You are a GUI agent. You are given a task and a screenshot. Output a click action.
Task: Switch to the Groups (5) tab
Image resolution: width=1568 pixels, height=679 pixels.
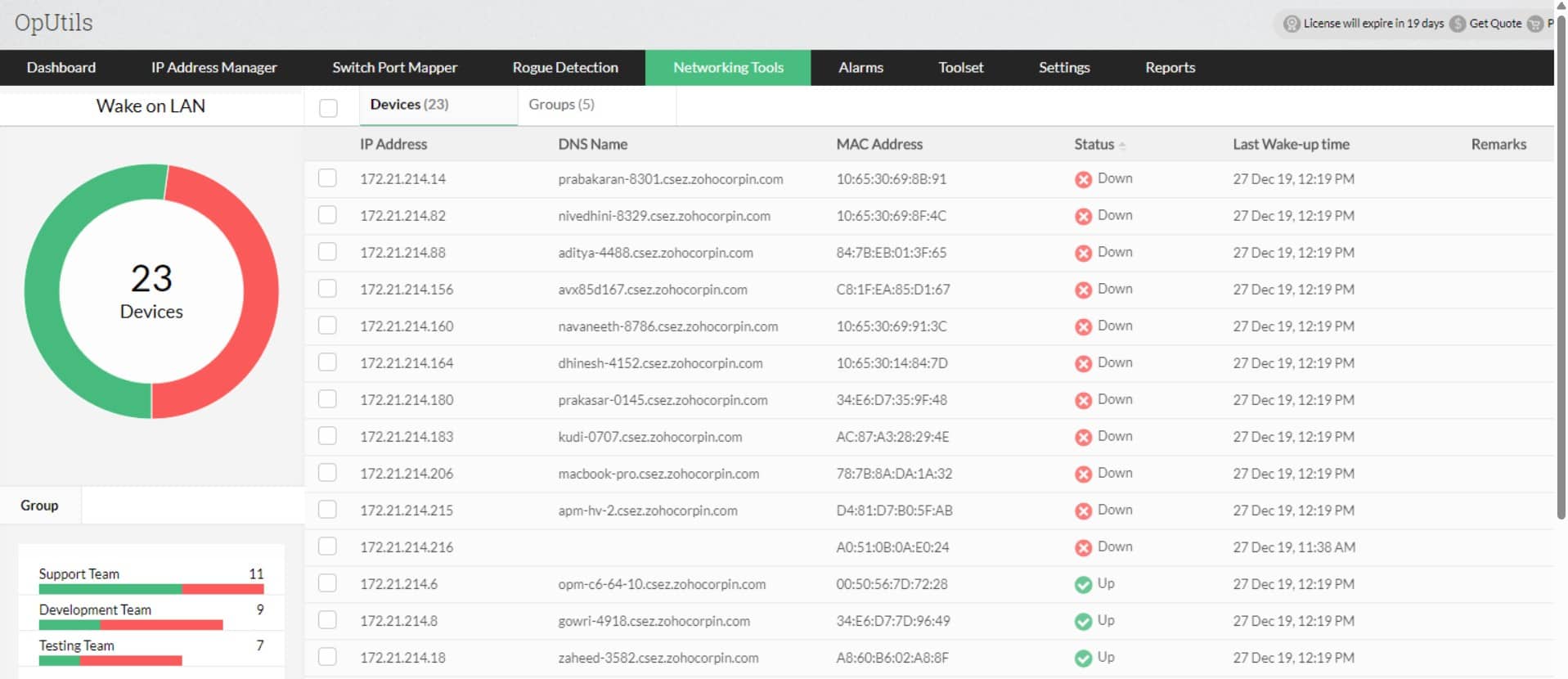(561, 105)
